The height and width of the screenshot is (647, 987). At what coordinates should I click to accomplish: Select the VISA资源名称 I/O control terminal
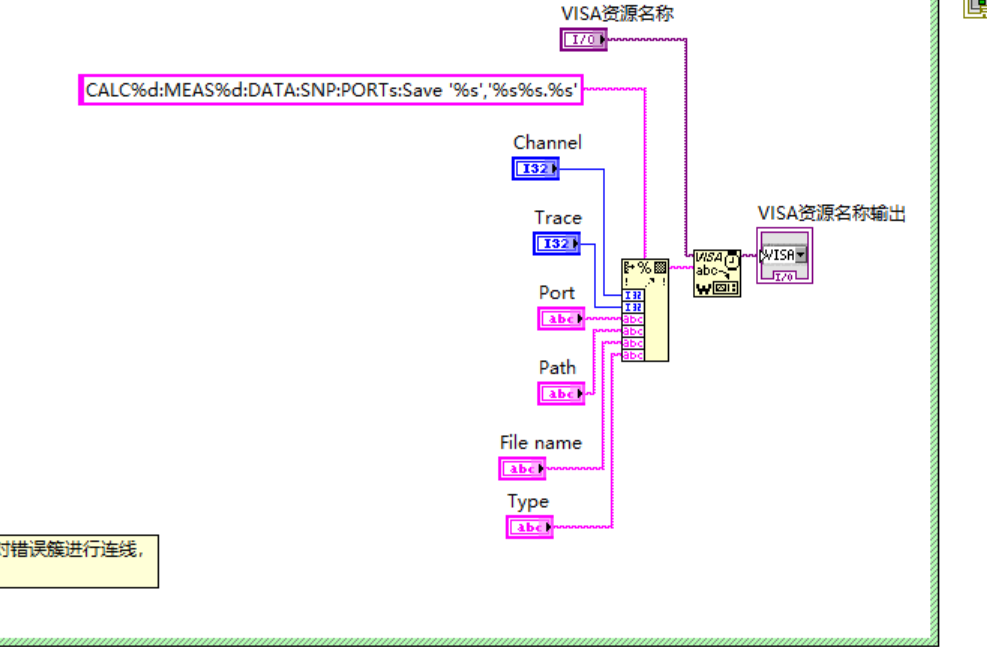click(x=583, y=40)
